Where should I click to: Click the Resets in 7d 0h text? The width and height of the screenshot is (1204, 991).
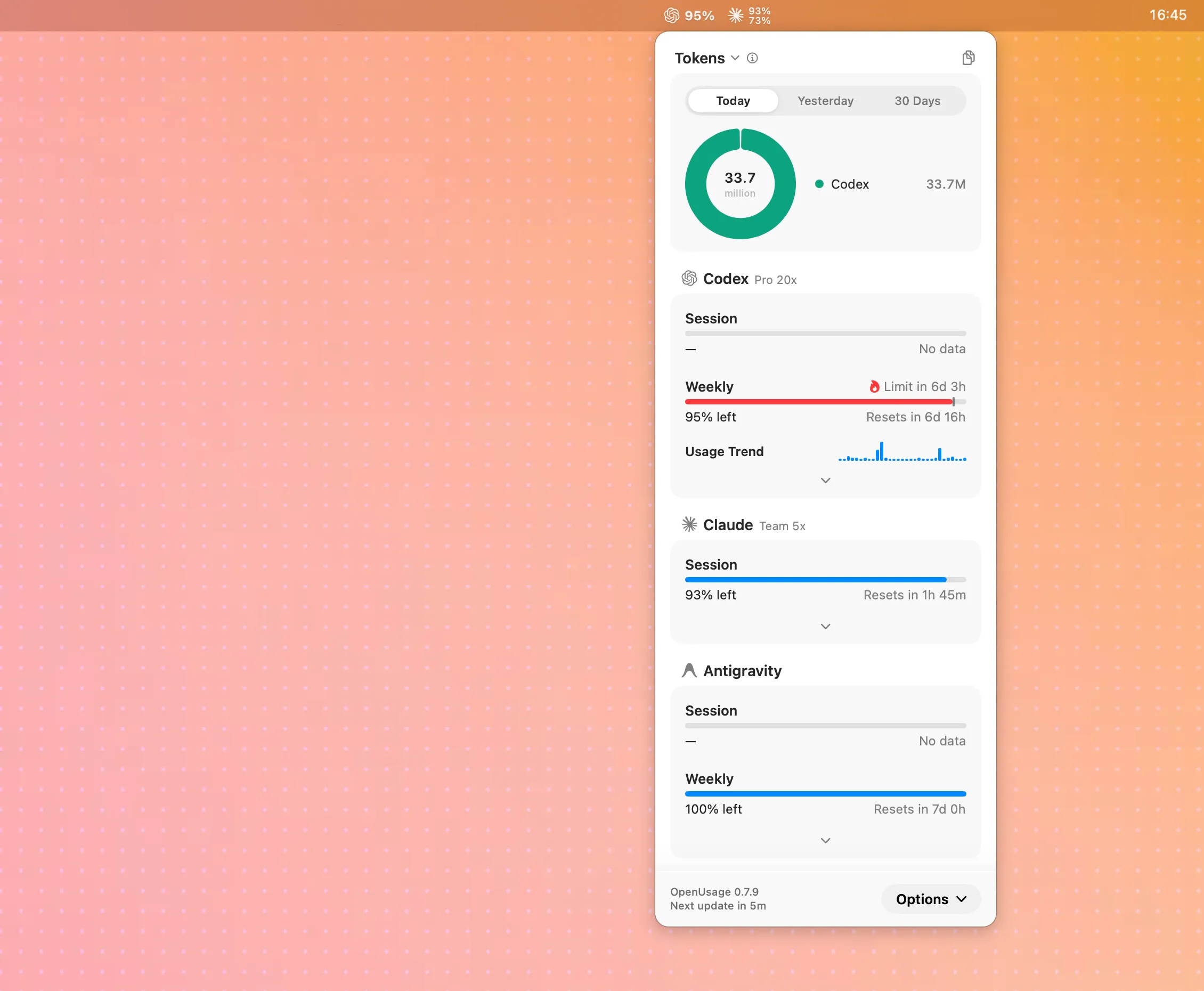point(919,809)
